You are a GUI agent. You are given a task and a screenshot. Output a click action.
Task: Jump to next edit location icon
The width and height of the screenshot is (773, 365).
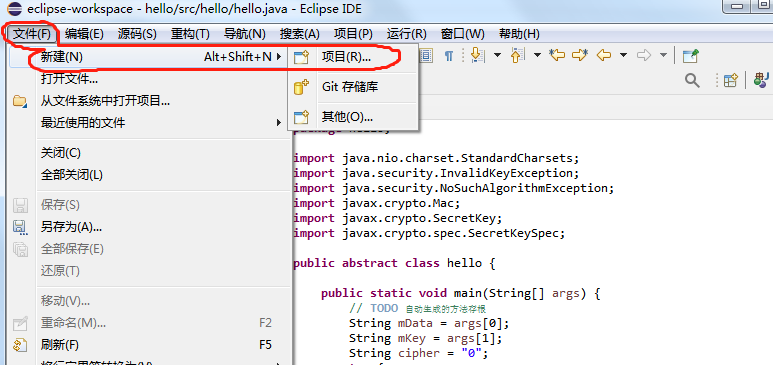point(580,55)
